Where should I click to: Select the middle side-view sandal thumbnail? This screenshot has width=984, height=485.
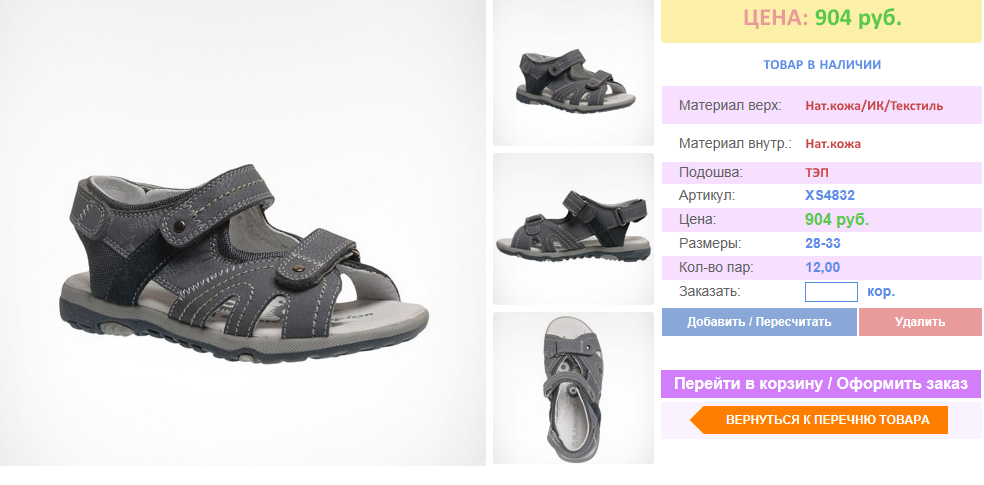[x=573, y=229]
